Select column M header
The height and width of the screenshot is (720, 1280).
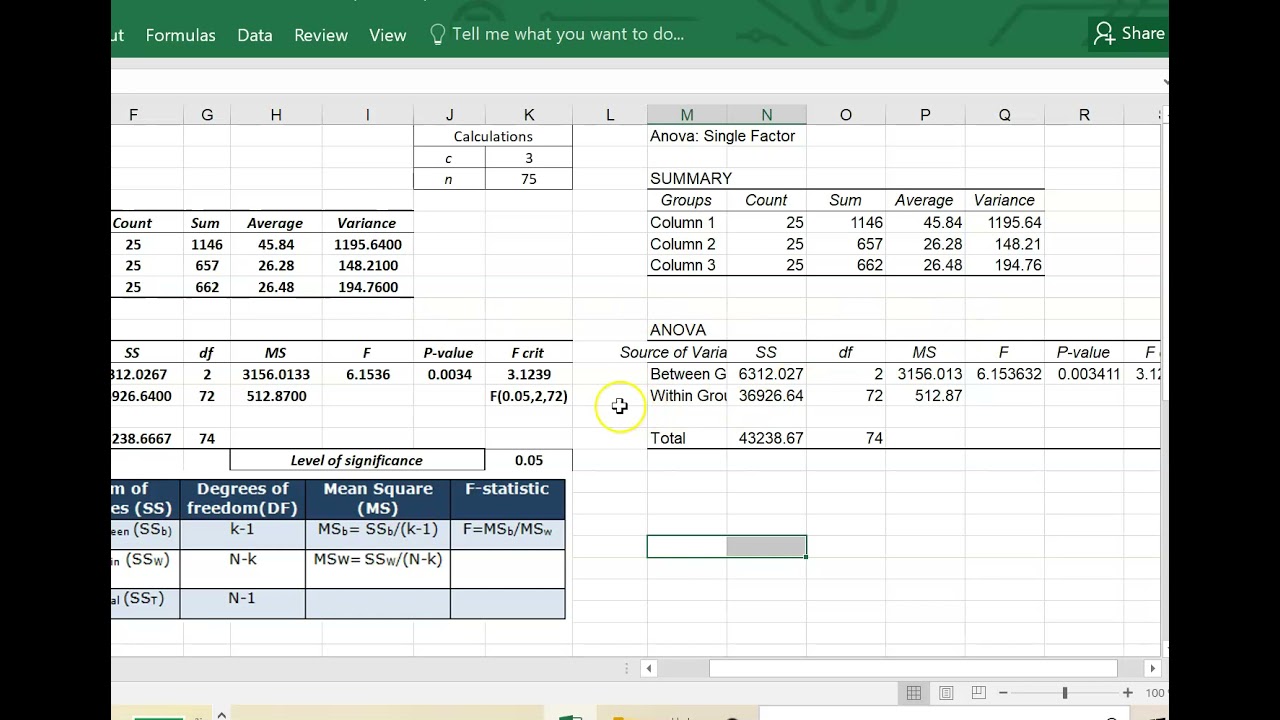point(687,115)
